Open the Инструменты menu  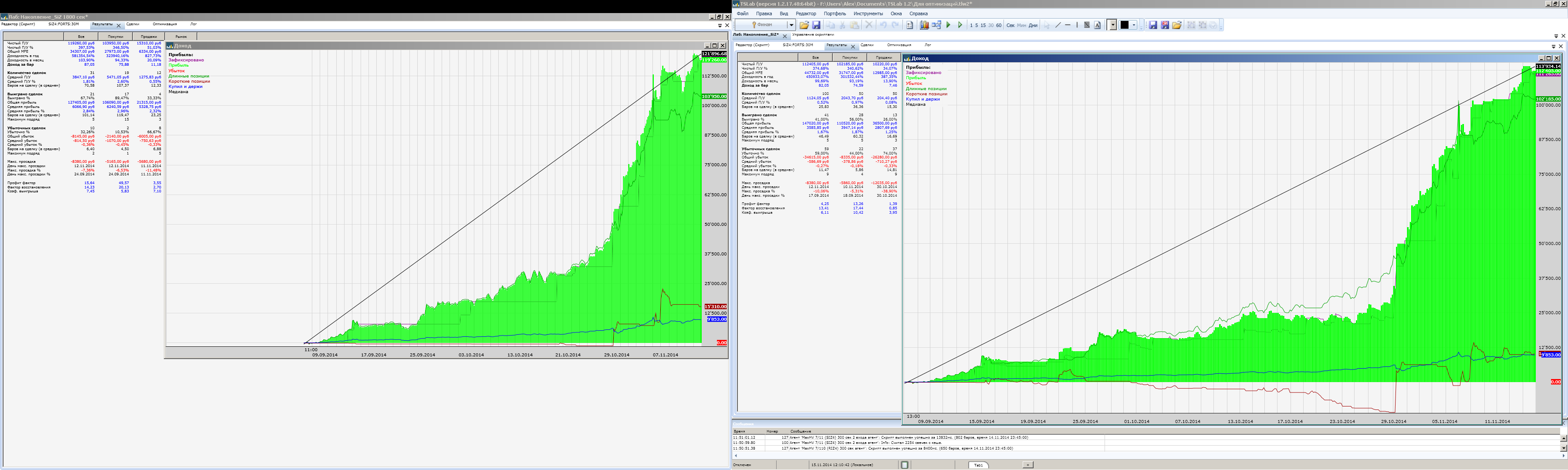(x=868, y=13)
